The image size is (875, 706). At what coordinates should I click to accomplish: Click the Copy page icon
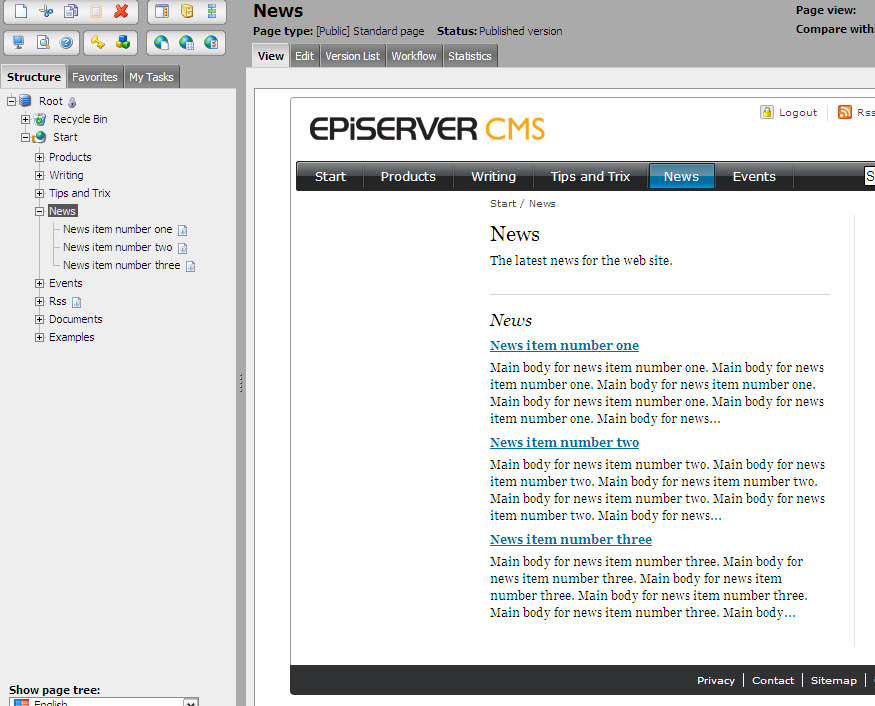click(71, 12)
